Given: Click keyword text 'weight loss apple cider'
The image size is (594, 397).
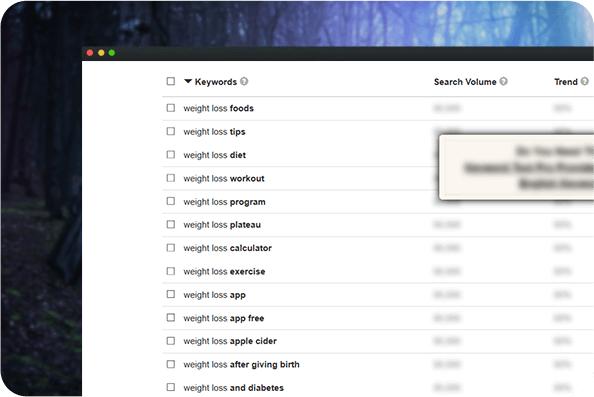Looking at the screenshot, I should pyautogui.click(x=230, y=341).
